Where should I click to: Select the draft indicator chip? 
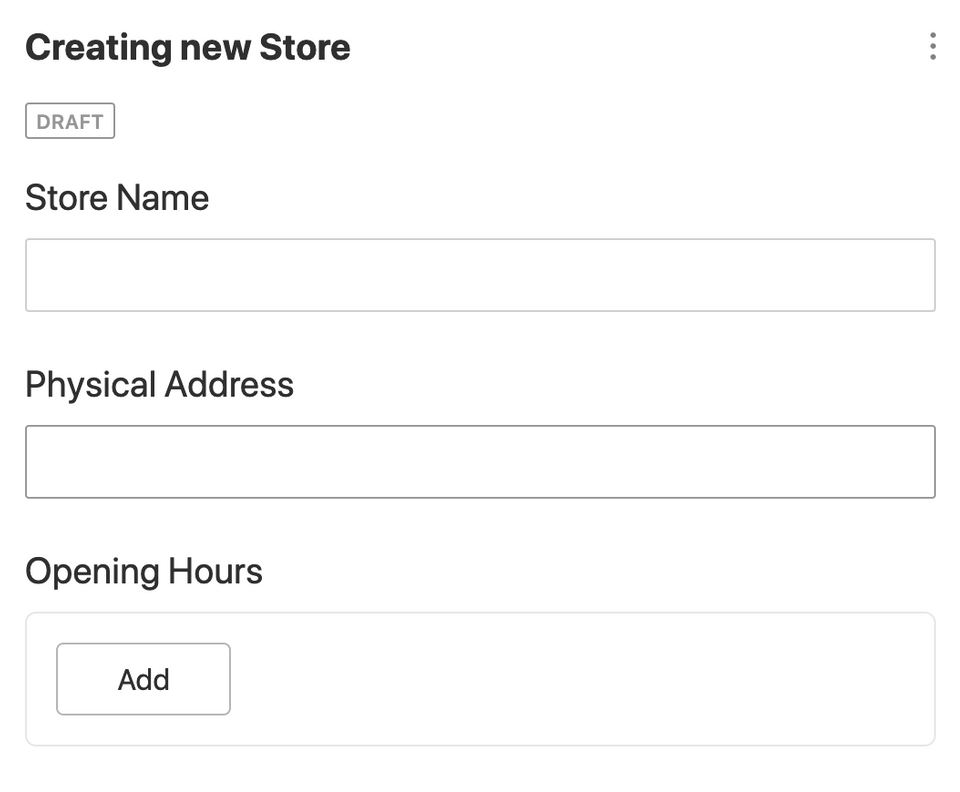(x=69, y=121)
